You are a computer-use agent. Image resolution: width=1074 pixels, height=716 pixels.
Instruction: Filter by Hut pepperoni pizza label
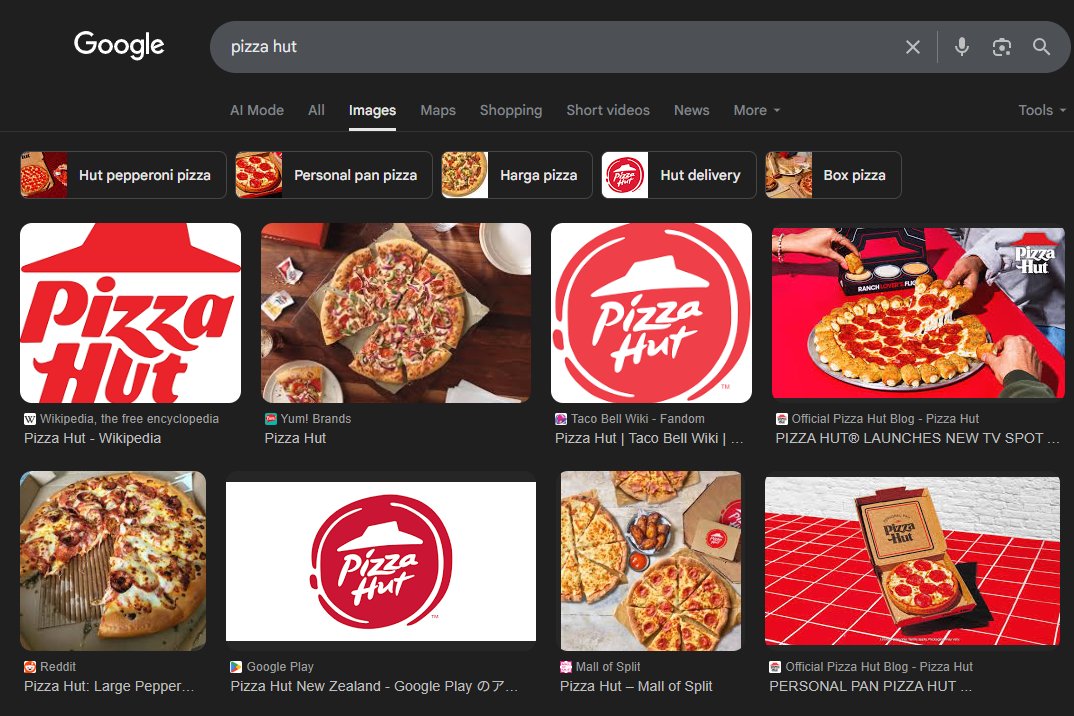click(145, 175)
